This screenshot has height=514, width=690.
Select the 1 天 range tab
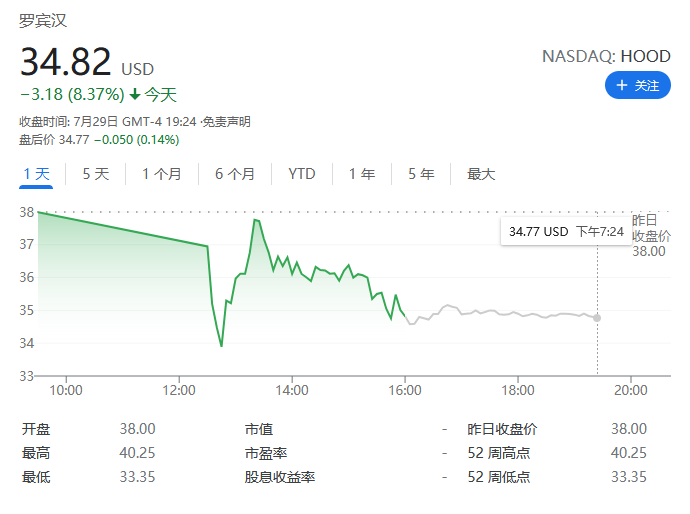tap(37, 174)
